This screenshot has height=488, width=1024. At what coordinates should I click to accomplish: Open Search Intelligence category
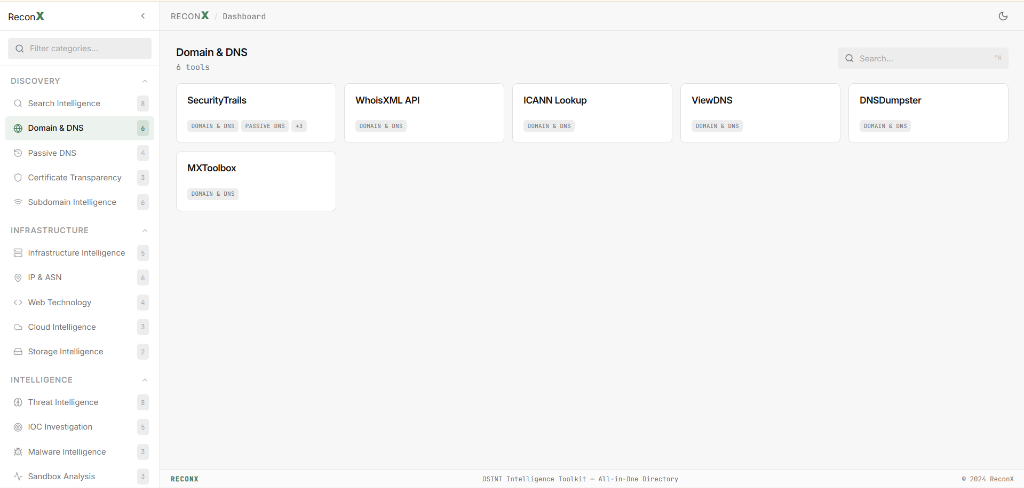tap(80, 103)
